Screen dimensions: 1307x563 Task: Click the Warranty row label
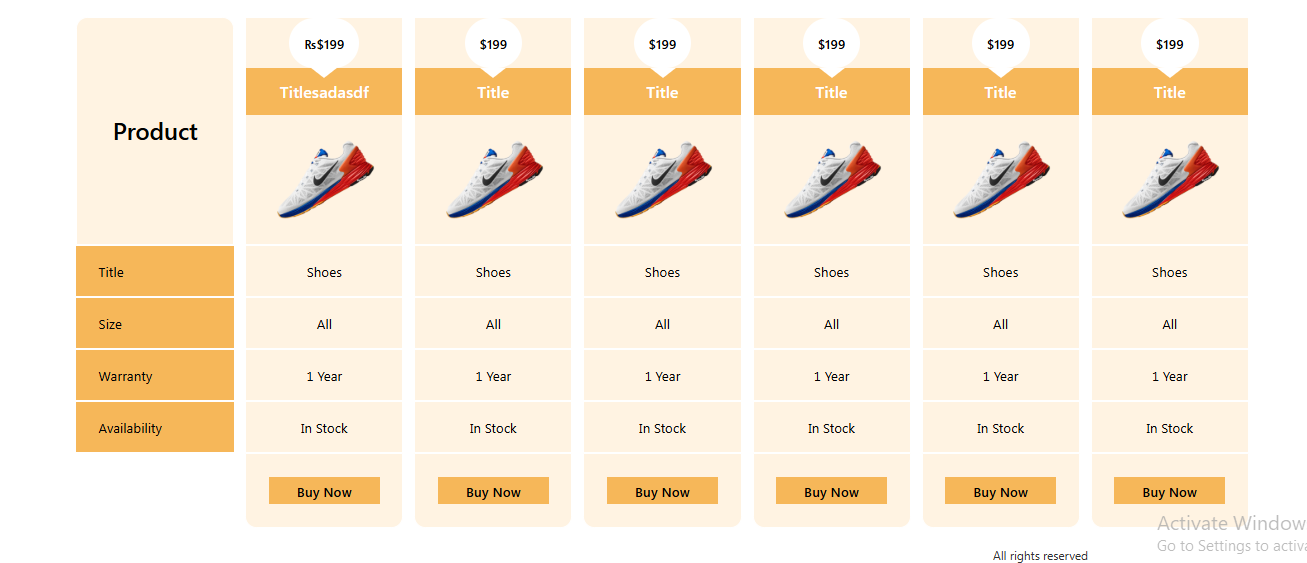(x=155, y=376)
